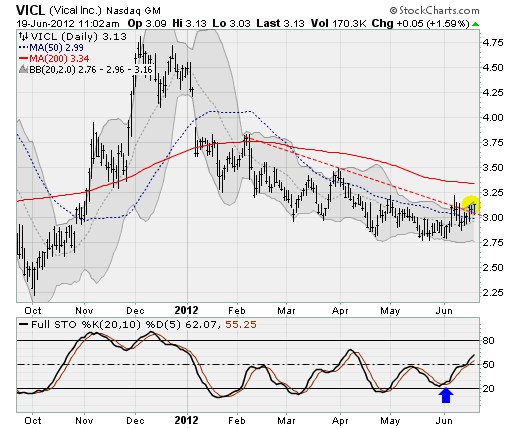
Task: Click the Dec label under the price chart
Action: point(135,311)
